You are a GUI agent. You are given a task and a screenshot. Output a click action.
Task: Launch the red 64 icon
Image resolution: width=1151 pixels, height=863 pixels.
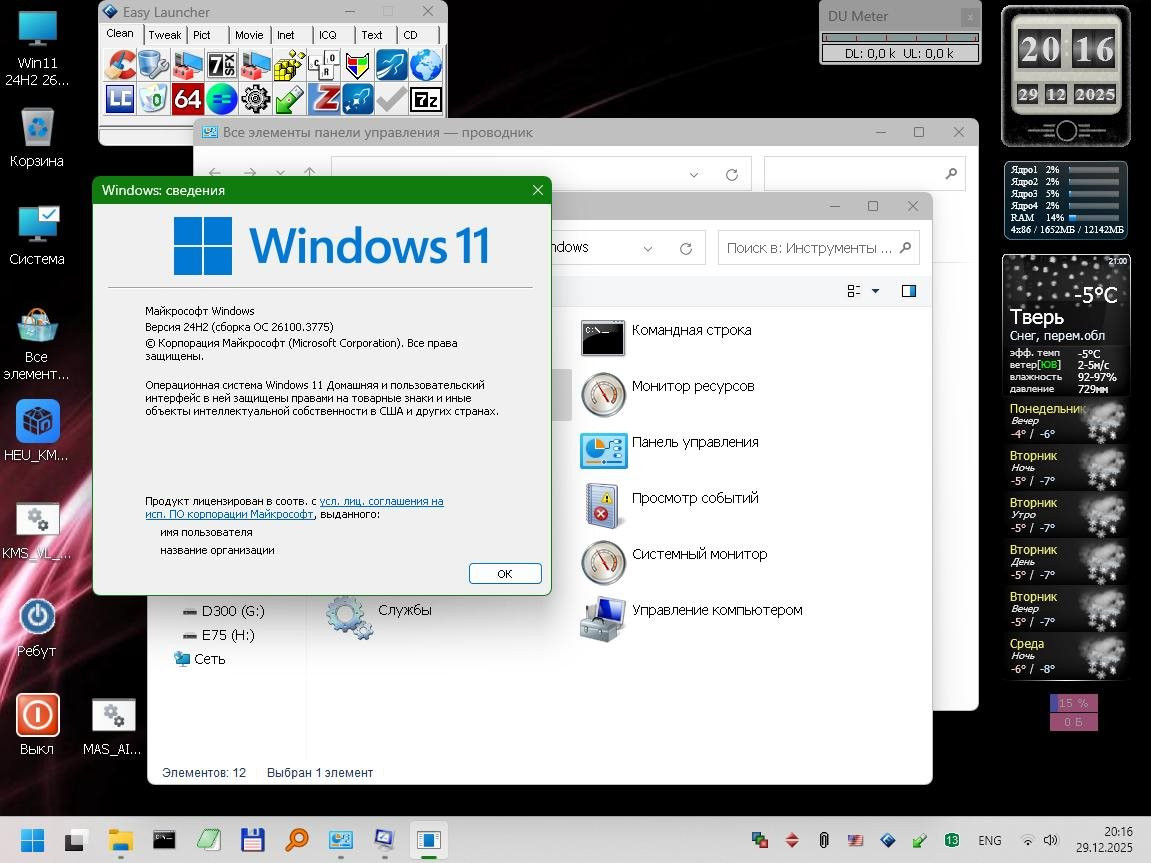click(187, 98)
